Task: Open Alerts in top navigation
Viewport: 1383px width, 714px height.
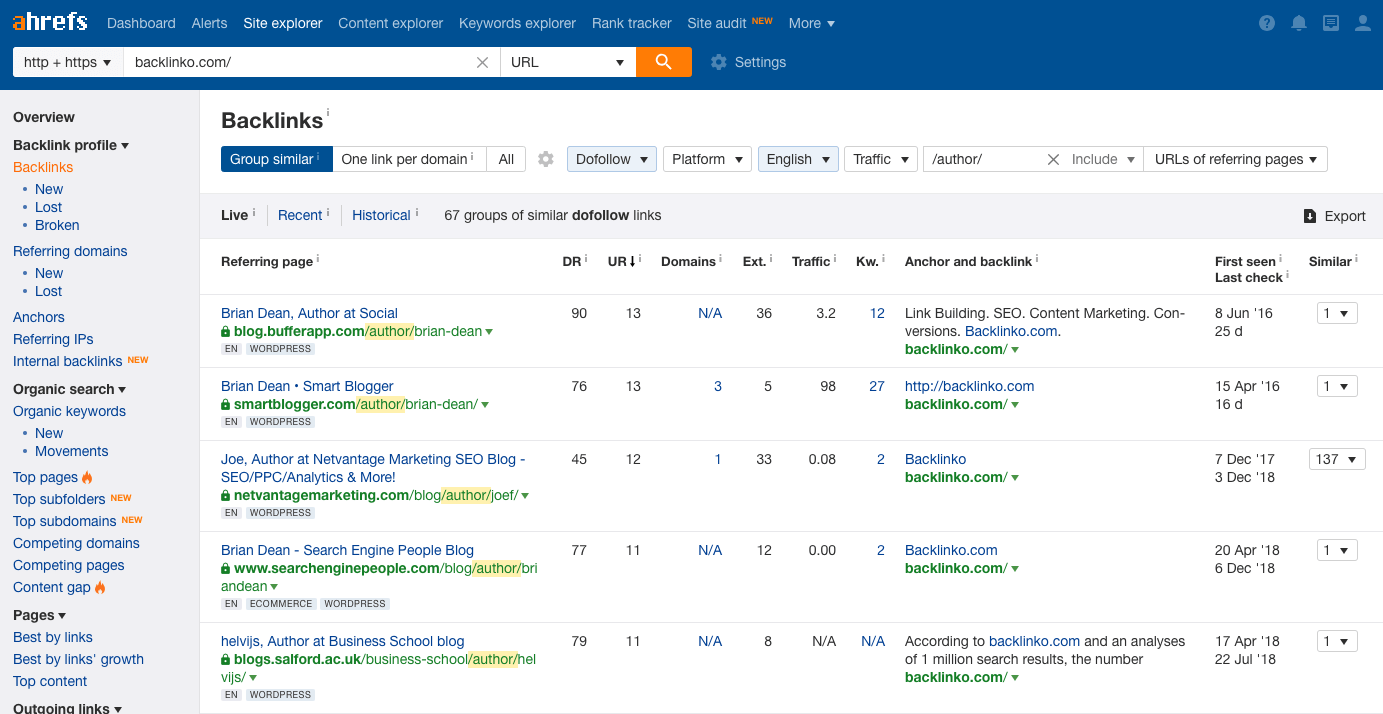Action: click(x=209, y=23)
